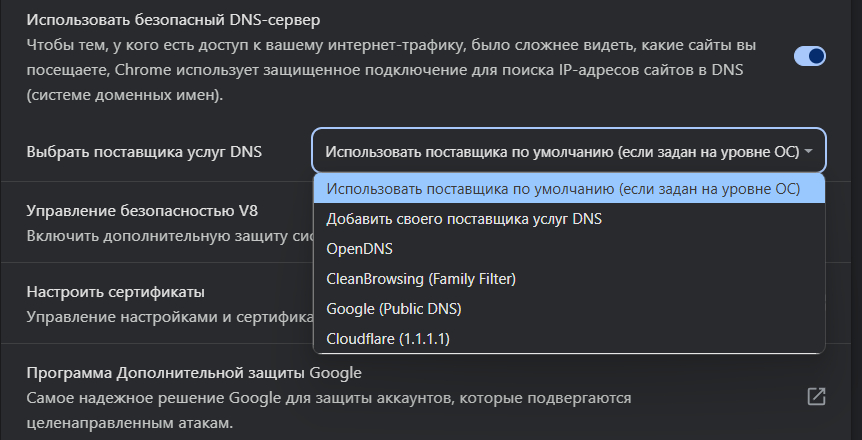Image resolution: width=862 pixels, height=440 pixels.
Task: Open Google Advanced Protection external link icon
Action: (816, 396)
